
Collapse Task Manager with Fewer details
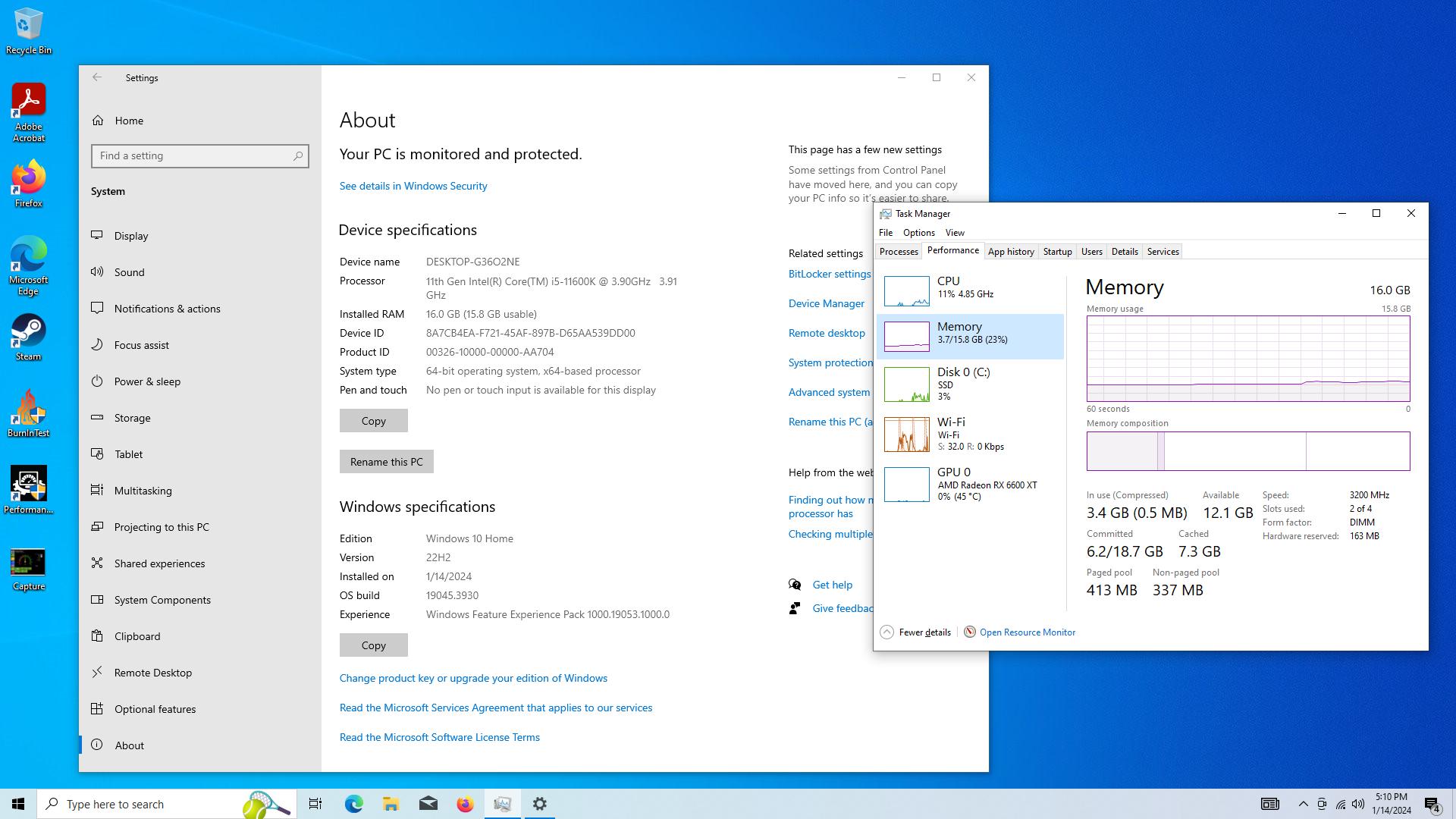[x=916, y=632]
